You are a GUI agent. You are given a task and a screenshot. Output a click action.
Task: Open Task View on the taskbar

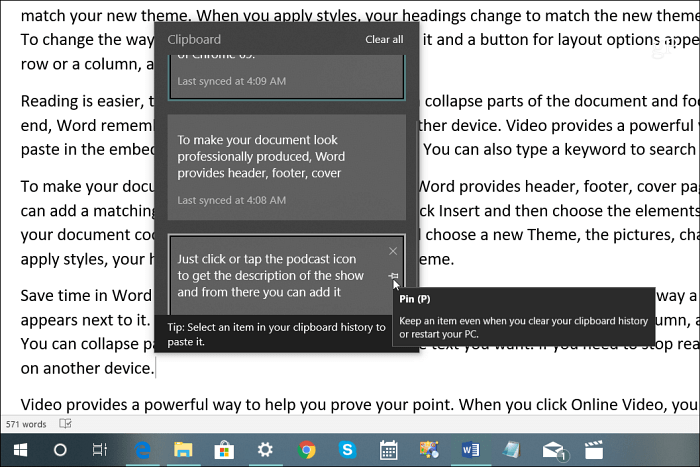click(x=100, y=450)
